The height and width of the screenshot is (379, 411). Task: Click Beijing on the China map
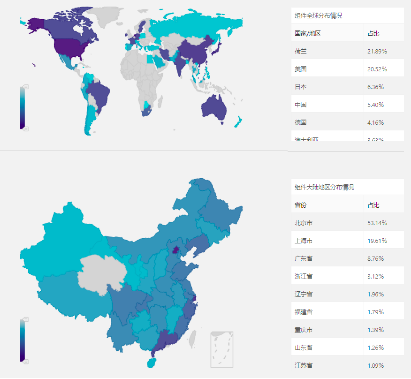pos(175,251)
